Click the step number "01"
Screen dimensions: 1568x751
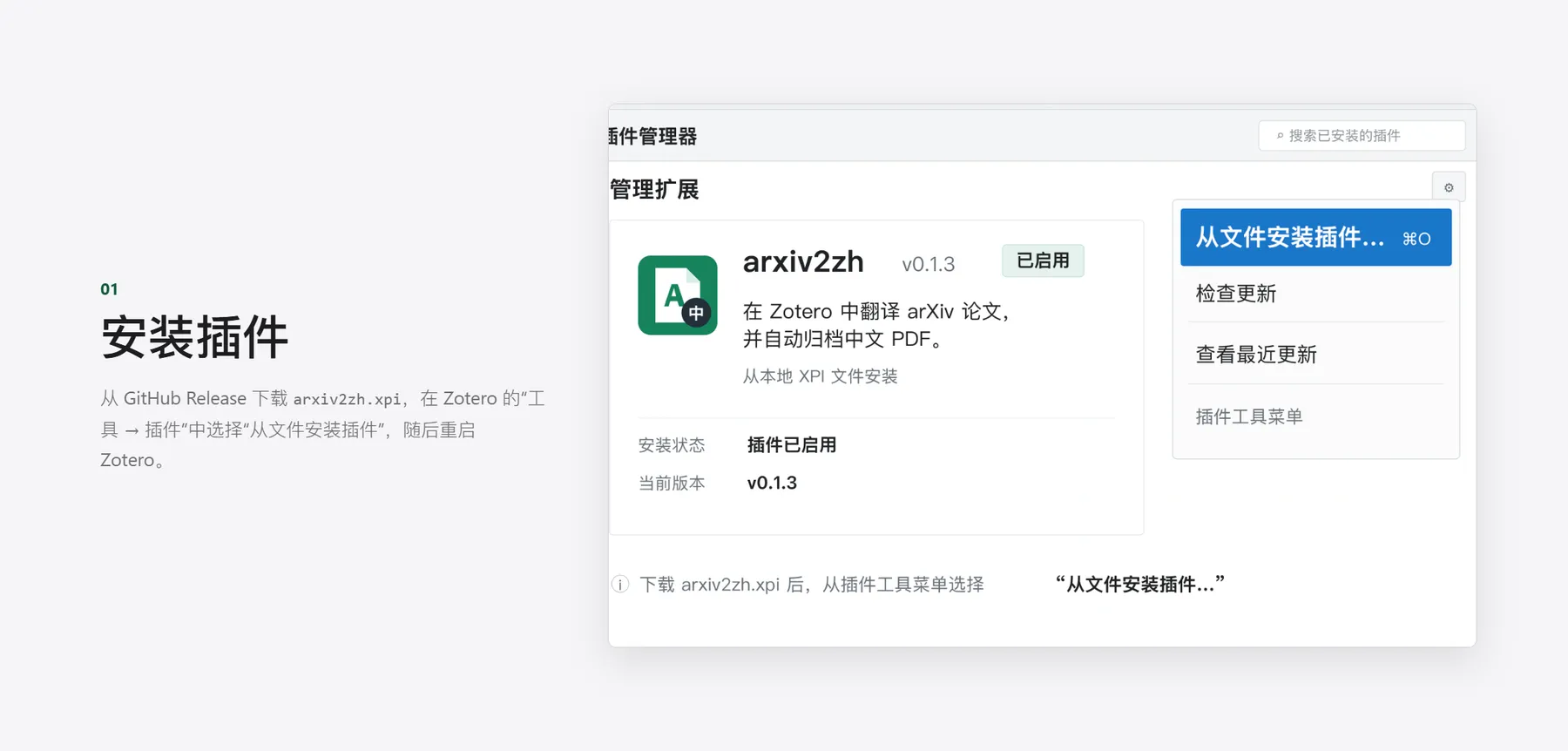click(109, 289)
